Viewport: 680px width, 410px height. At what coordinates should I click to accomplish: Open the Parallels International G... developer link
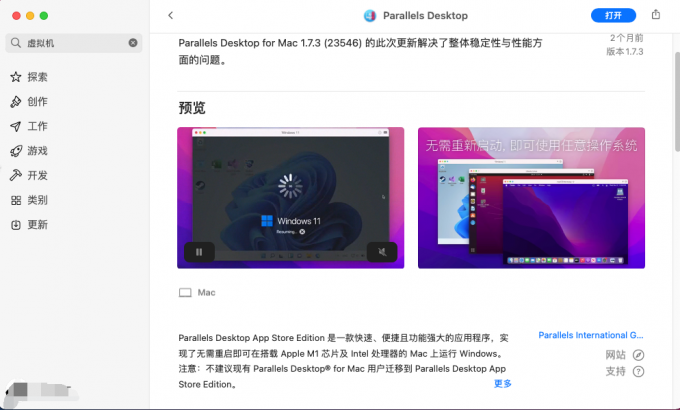(x=591, y=335)
